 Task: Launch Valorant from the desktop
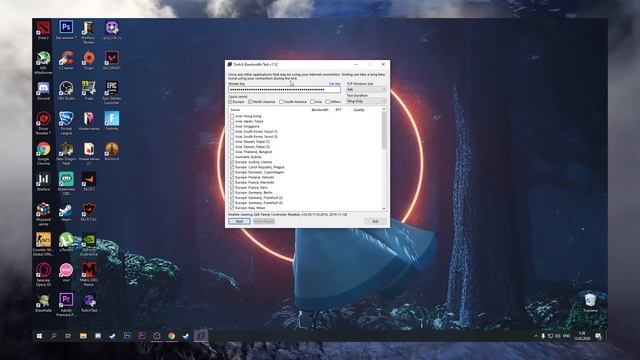click(111, 60)
